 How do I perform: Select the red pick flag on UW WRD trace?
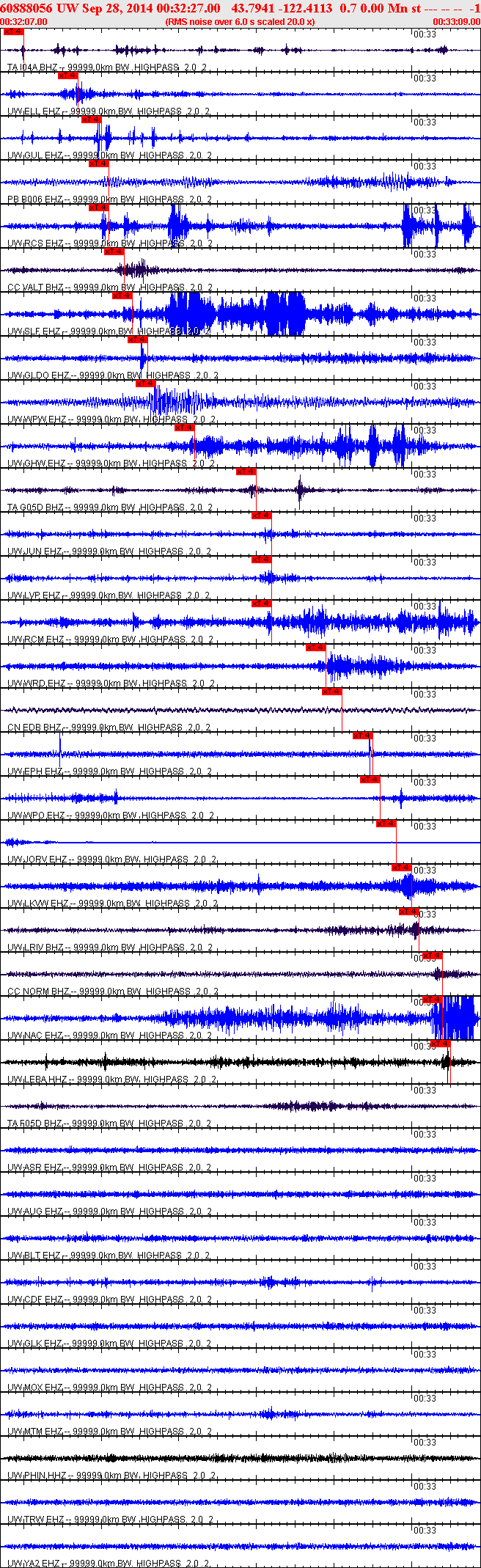click(315, 648)
